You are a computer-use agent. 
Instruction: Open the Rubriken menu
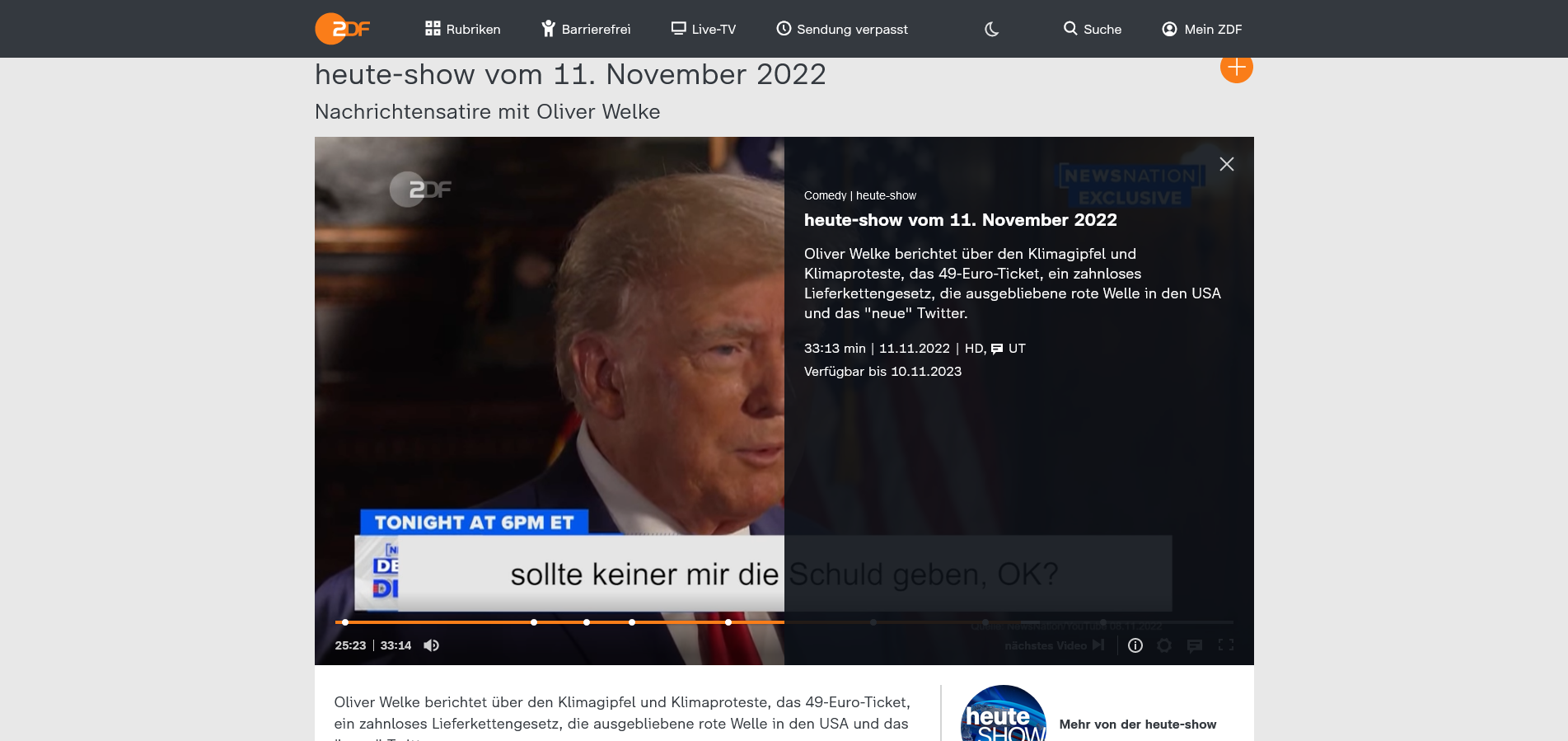[462, 29]
